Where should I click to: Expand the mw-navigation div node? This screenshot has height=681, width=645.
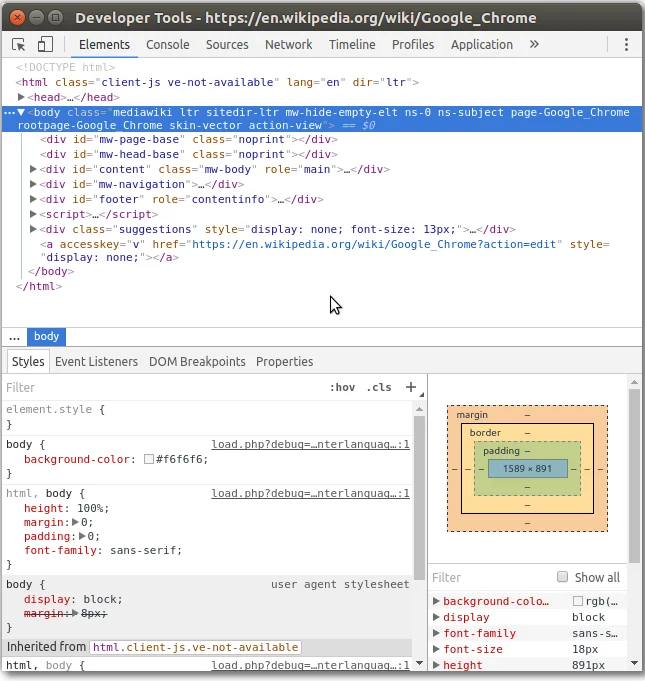(x=33, y=184)
